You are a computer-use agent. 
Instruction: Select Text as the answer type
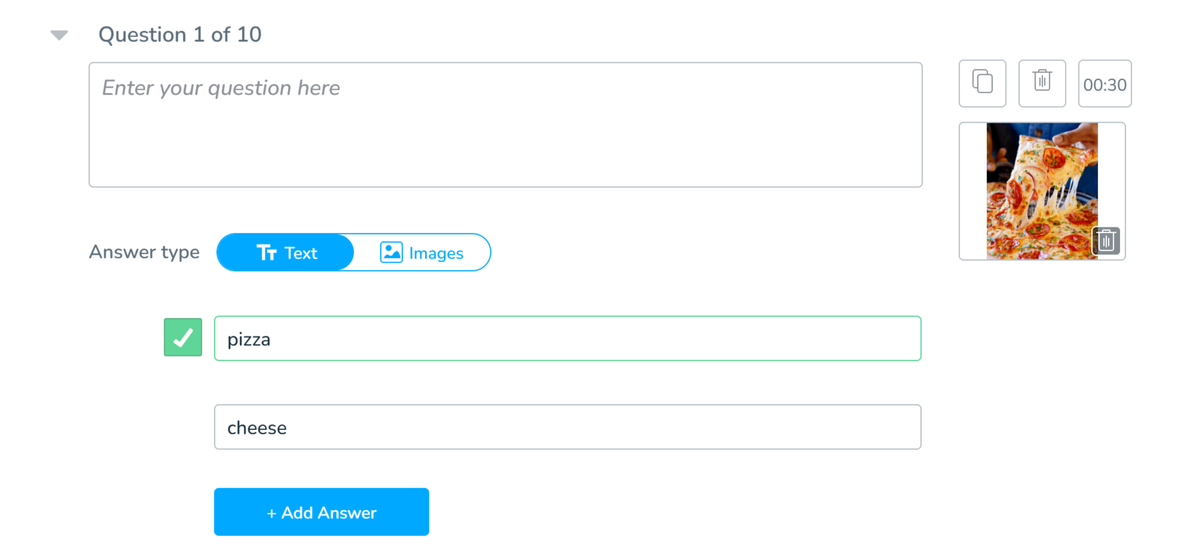tap(286, 253)
